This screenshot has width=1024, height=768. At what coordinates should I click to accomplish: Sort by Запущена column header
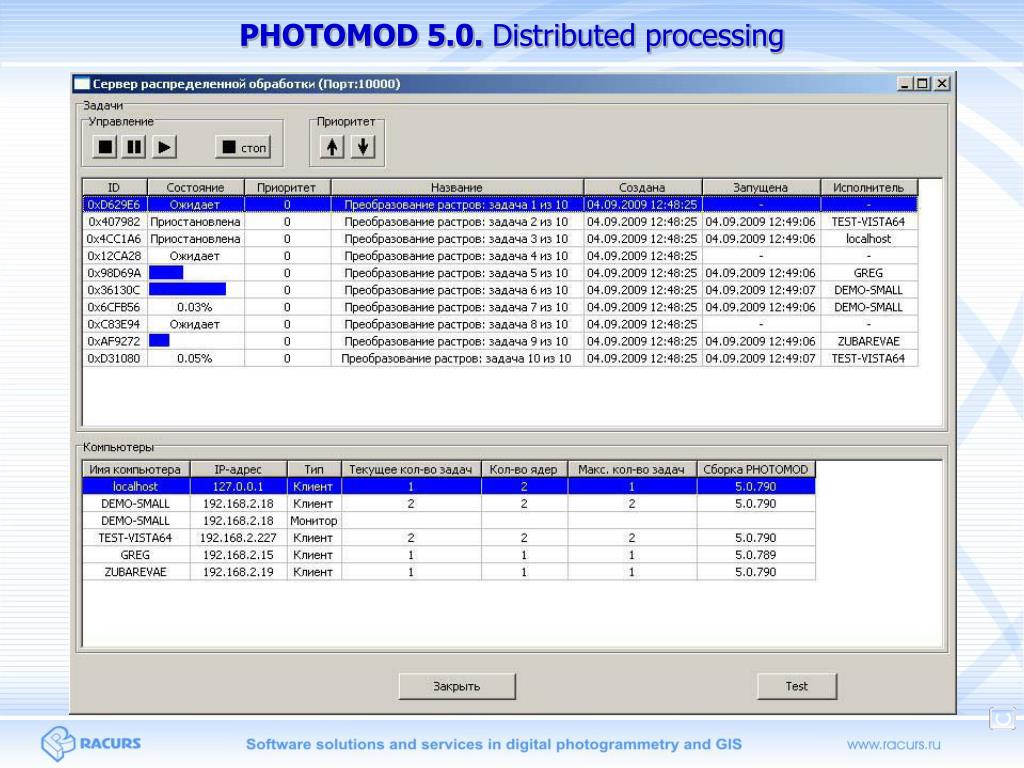[x=761, y=187]
